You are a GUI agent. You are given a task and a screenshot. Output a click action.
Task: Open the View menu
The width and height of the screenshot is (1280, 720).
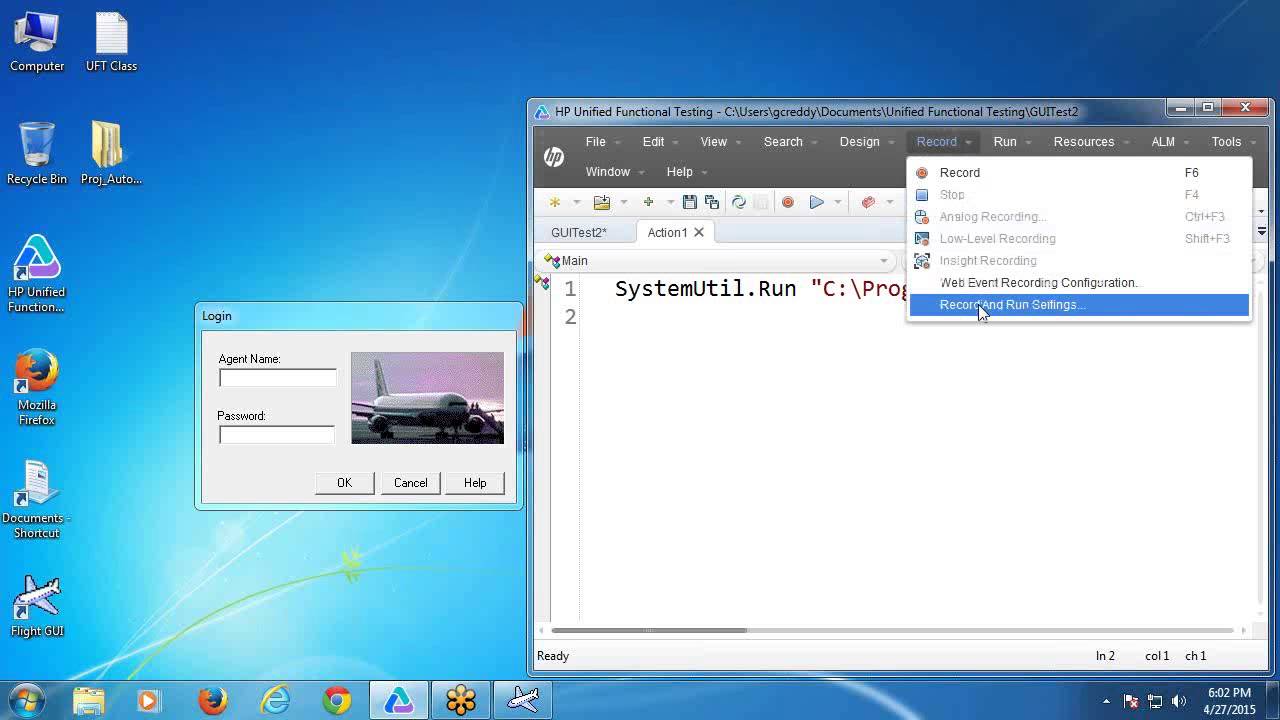pyautogui.click(x=714, y=142)
